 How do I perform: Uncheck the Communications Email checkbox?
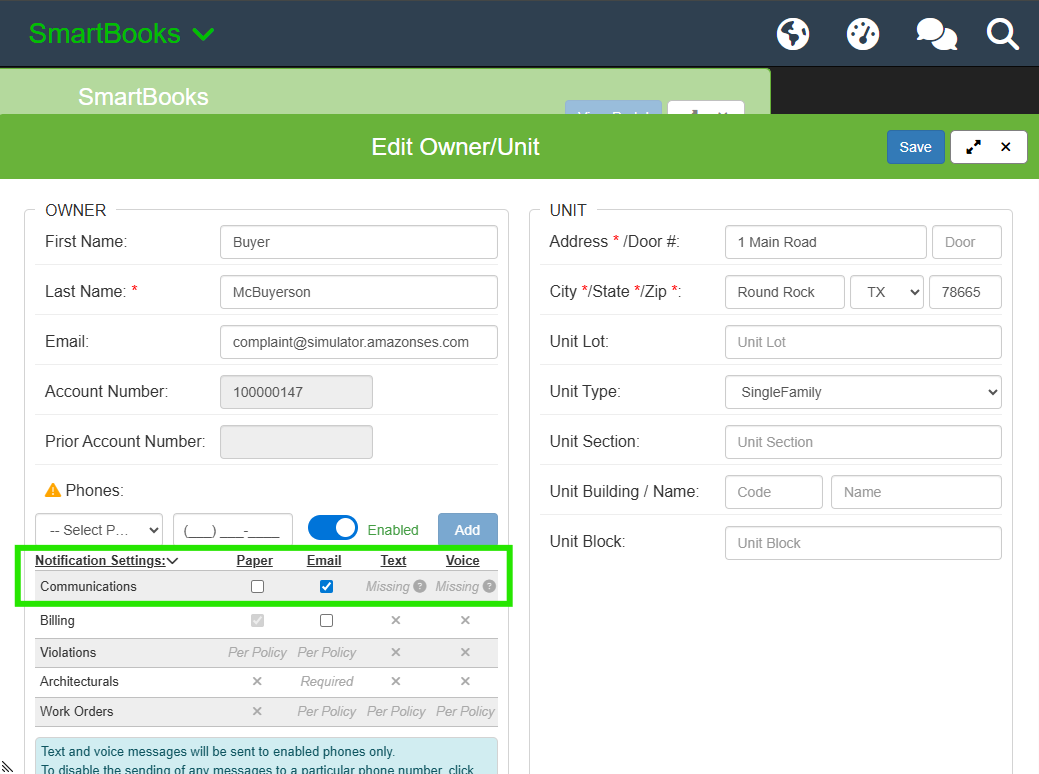326,587
